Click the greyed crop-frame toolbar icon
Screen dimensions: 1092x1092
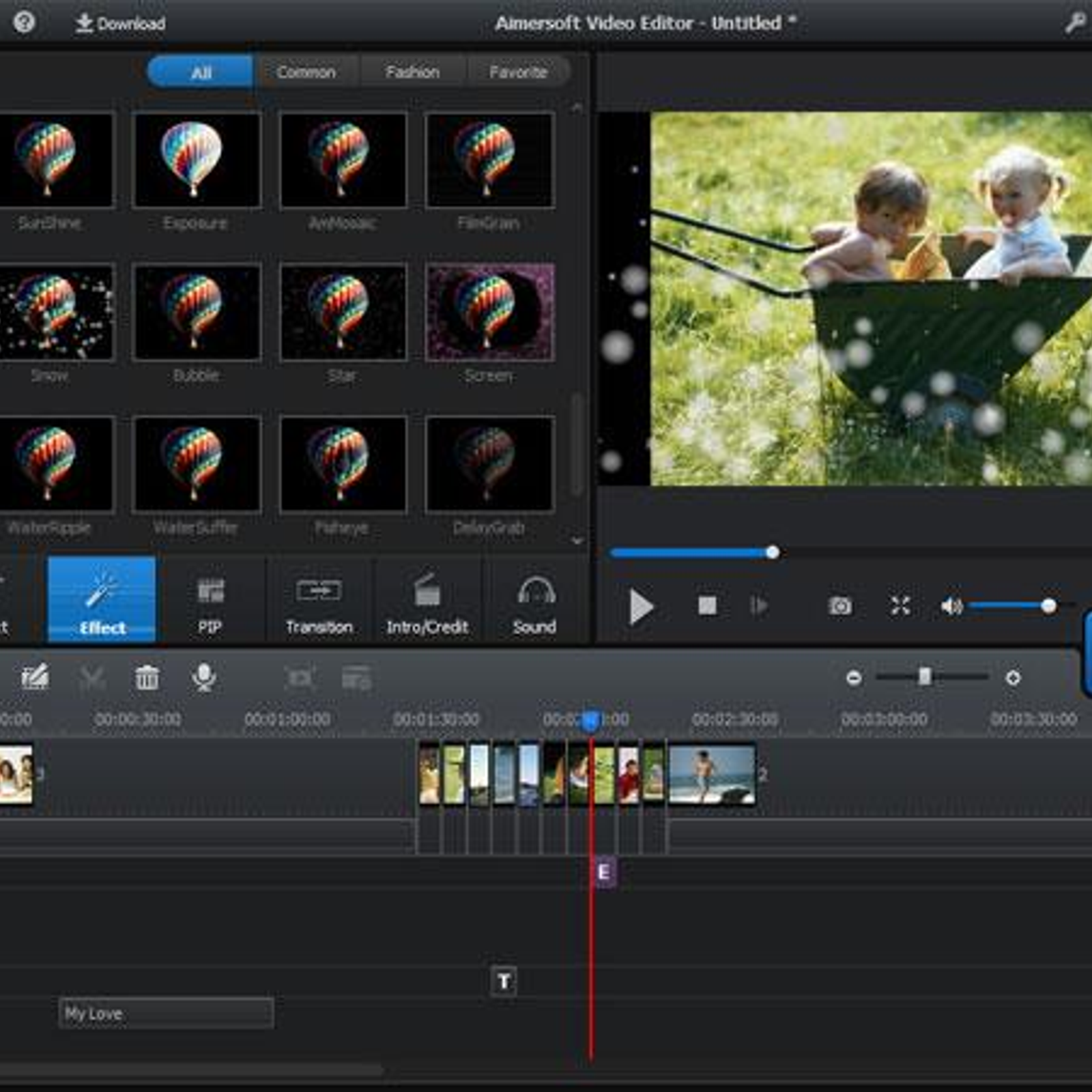tap(301, 678)
